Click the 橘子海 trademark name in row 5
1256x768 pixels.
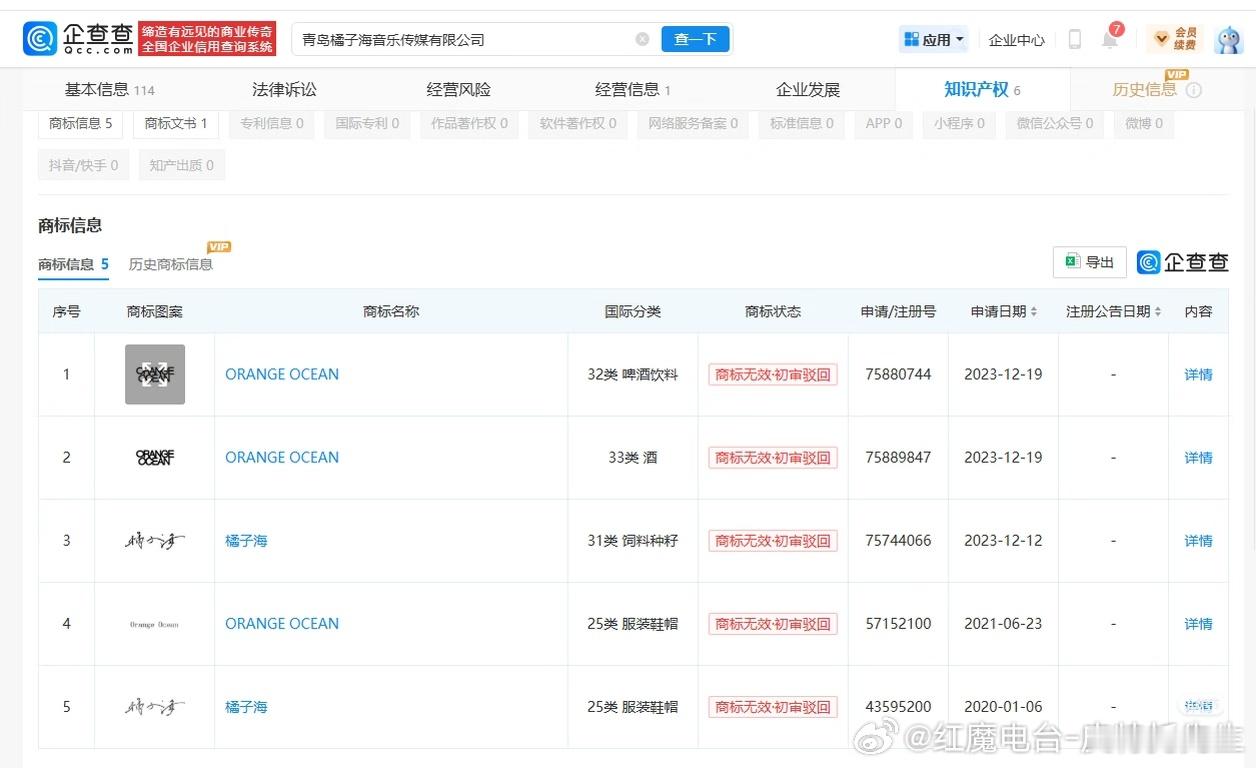click(246, 707)
